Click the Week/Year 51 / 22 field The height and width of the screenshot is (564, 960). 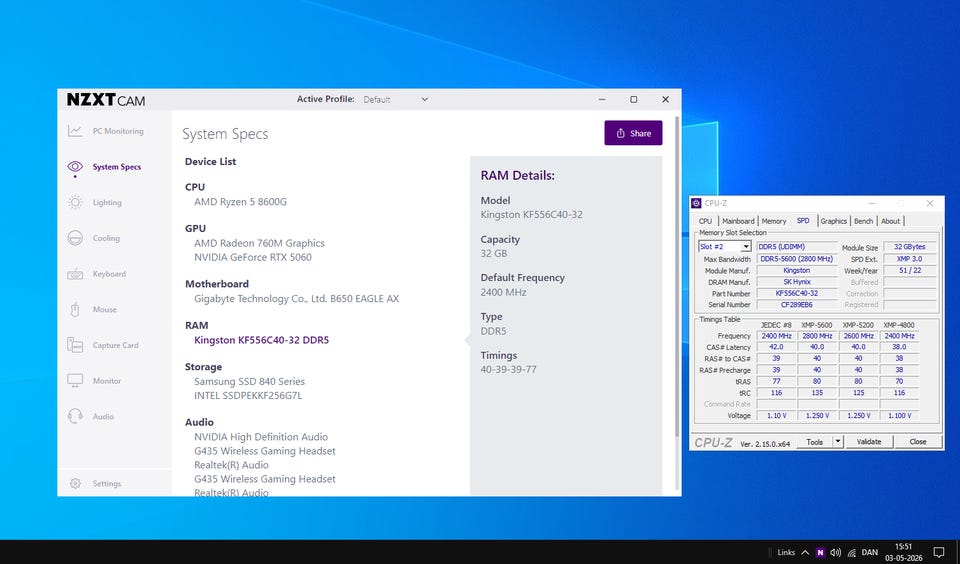click(x=909, y=270)
